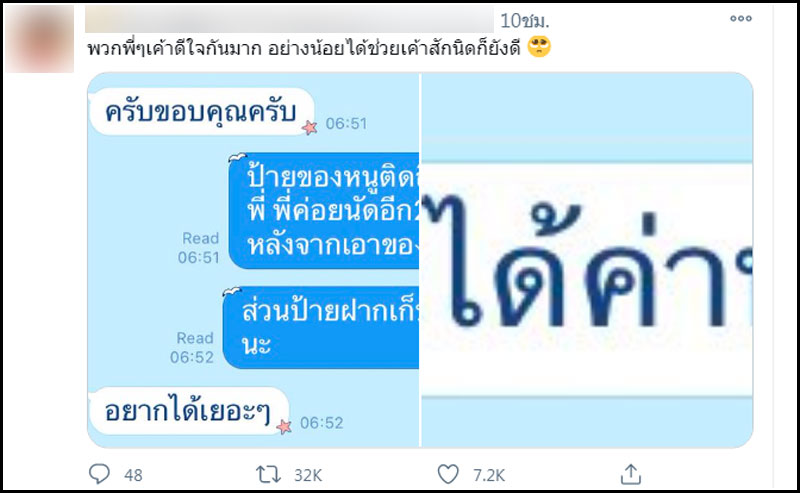Click the 48 replies count

133,475
